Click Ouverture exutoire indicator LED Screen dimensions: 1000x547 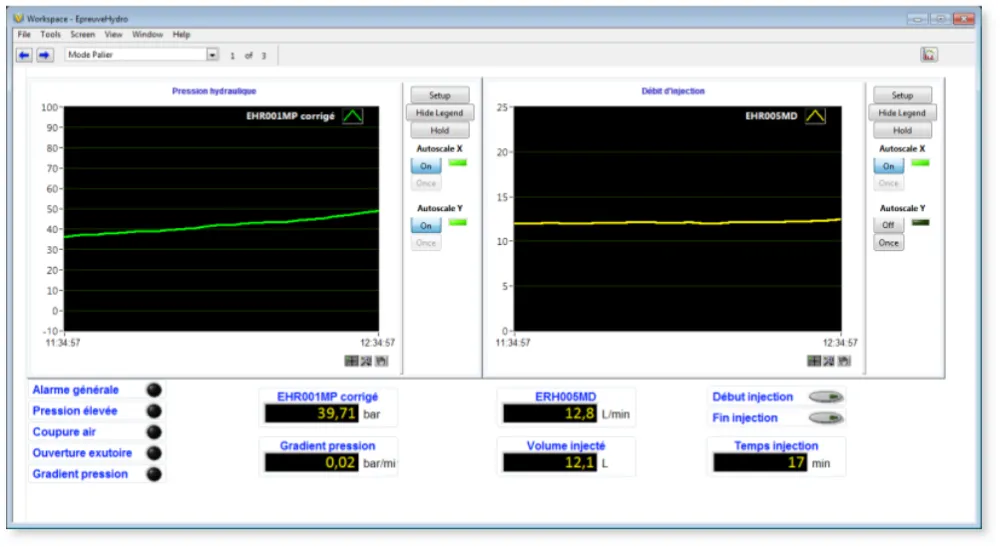click(x=154, y=453)
